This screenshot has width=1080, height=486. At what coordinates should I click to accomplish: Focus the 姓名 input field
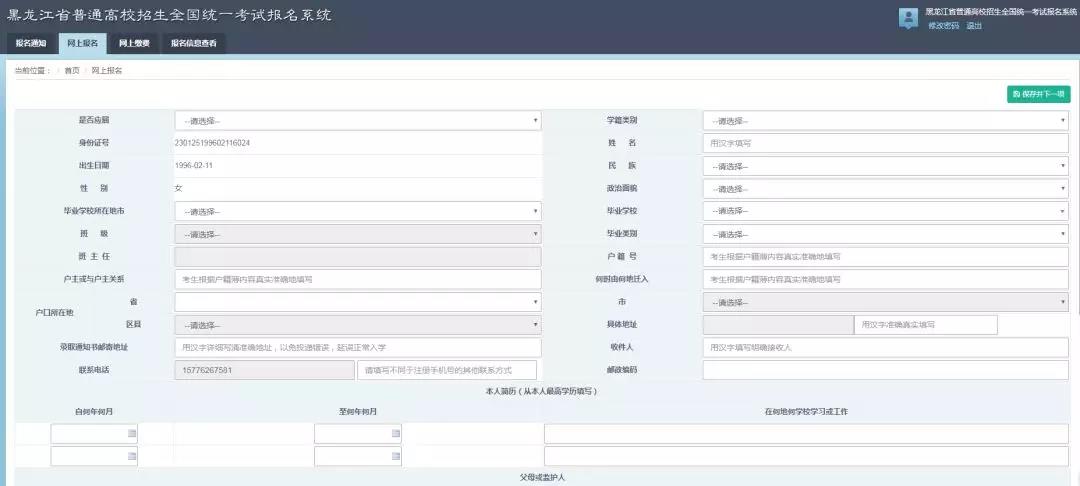click(885, 143)
